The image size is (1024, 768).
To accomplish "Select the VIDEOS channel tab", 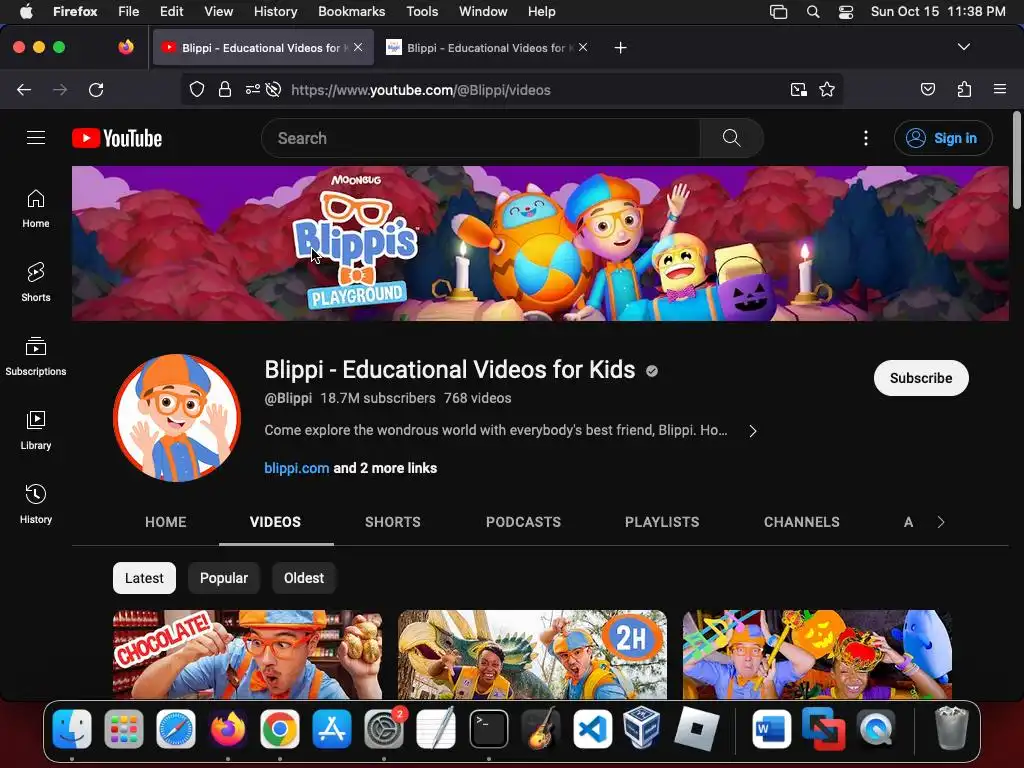I will (x=276, y=522).
